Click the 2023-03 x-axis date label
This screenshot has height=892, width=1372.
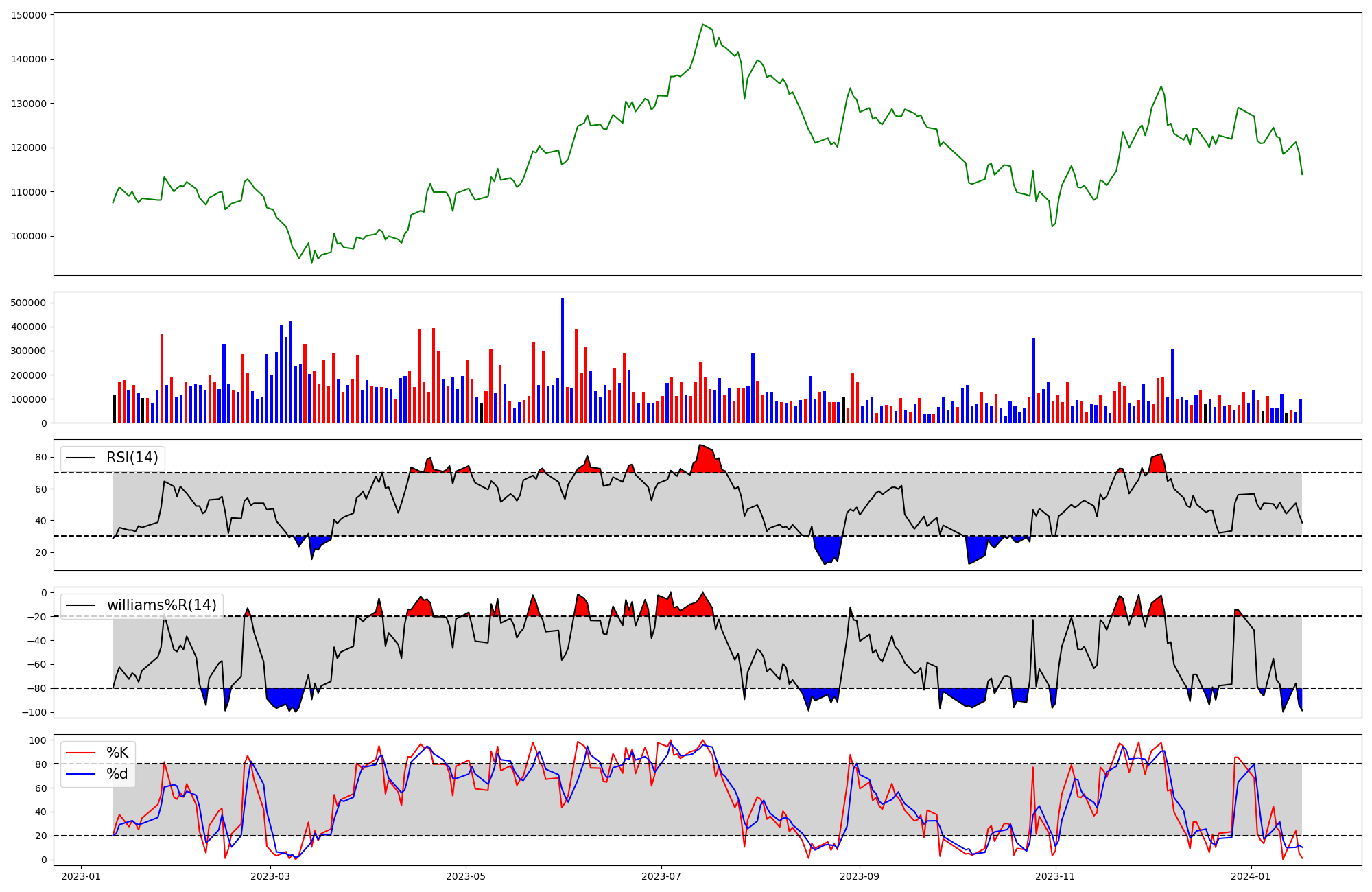tap(270, 876)
